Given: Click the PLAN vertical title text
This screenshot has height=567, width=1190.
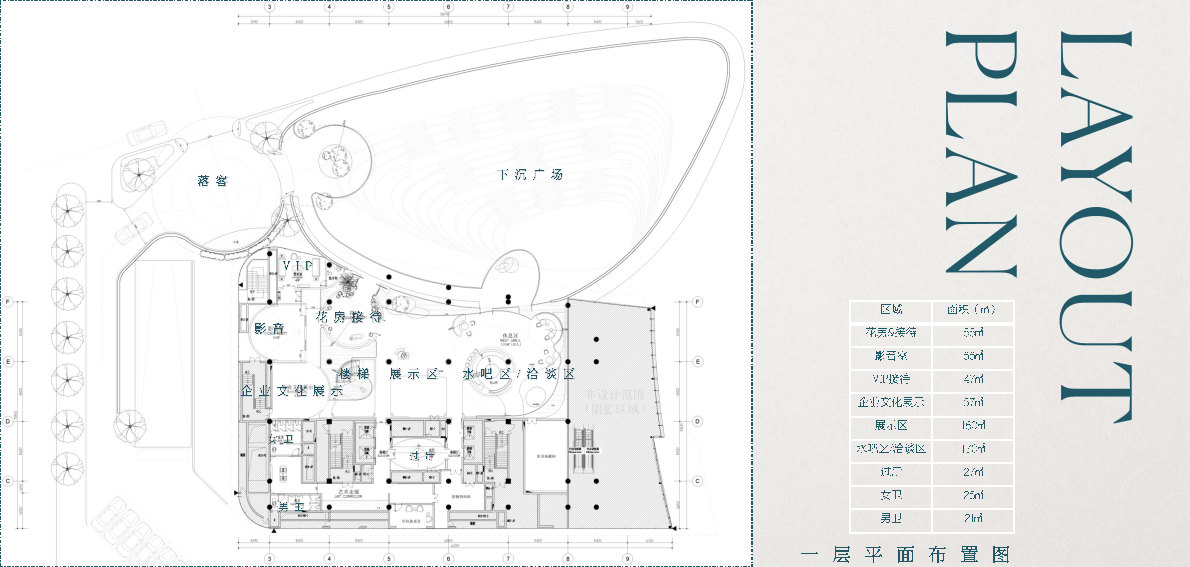Looking at the screenshot, I should click(x=981, y=154).
